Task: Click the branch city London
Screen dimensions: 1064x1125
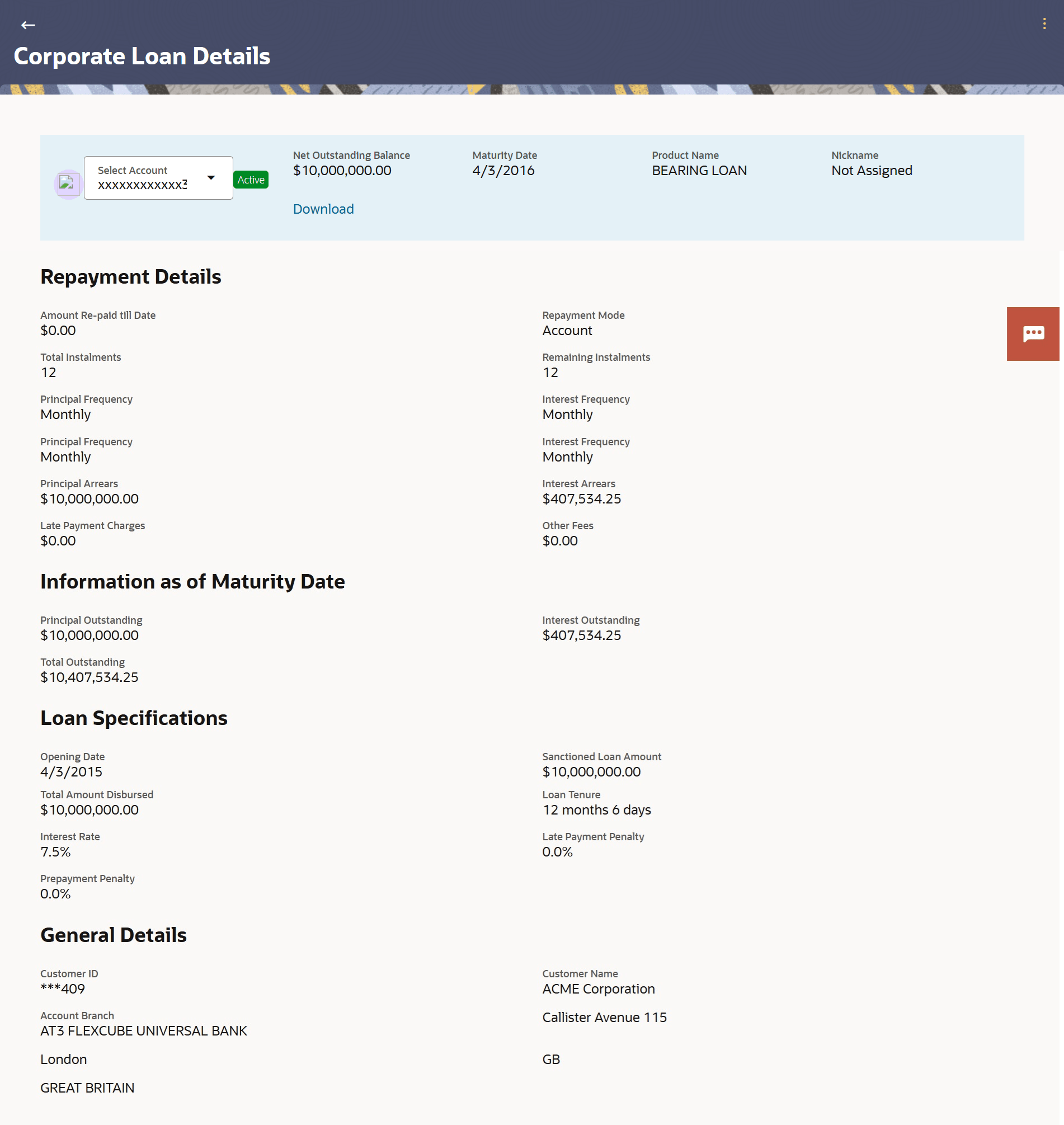Action: pos(64,1060)
